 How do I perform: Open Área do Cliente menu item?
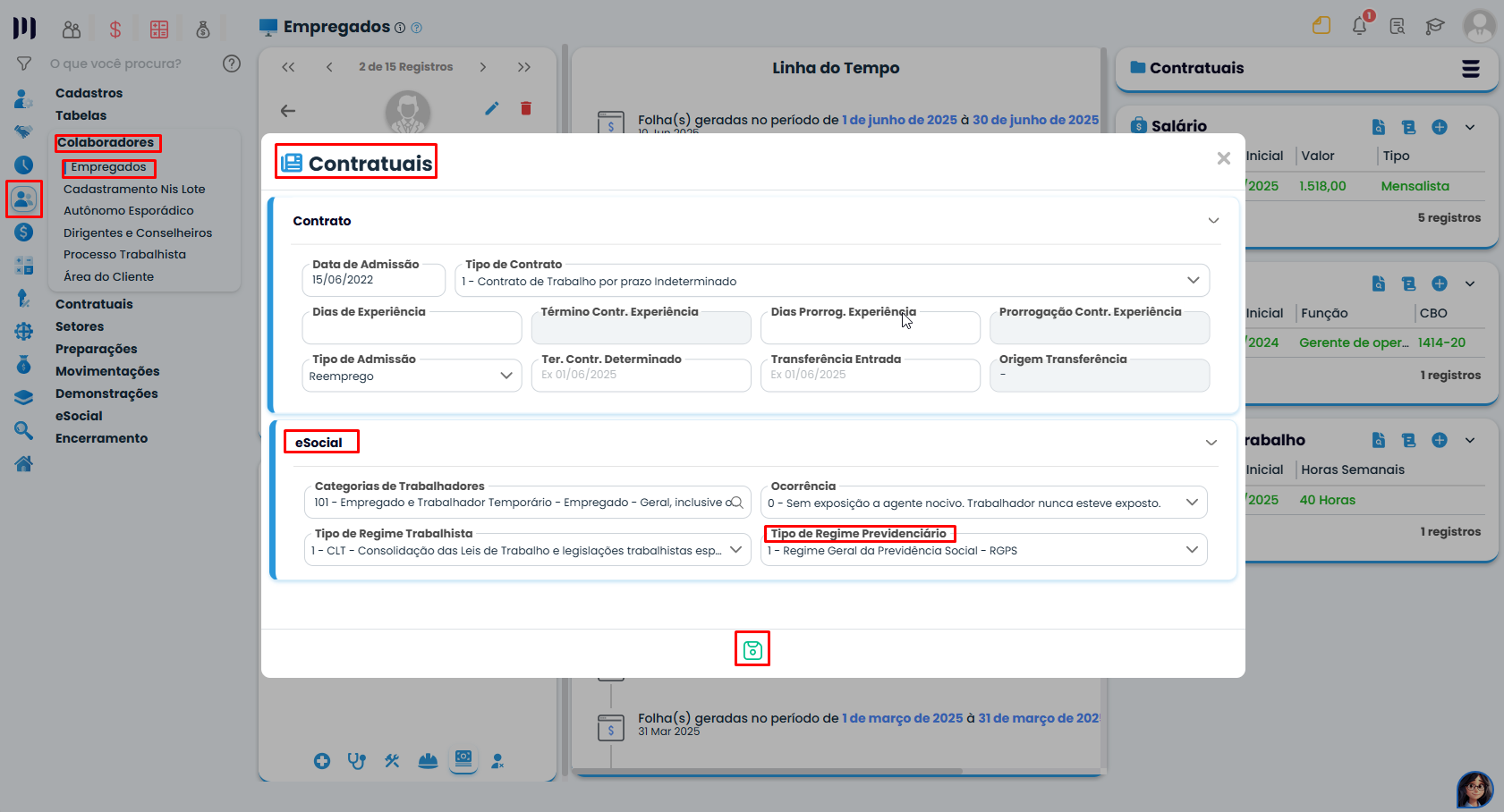(x=109, y=276)
